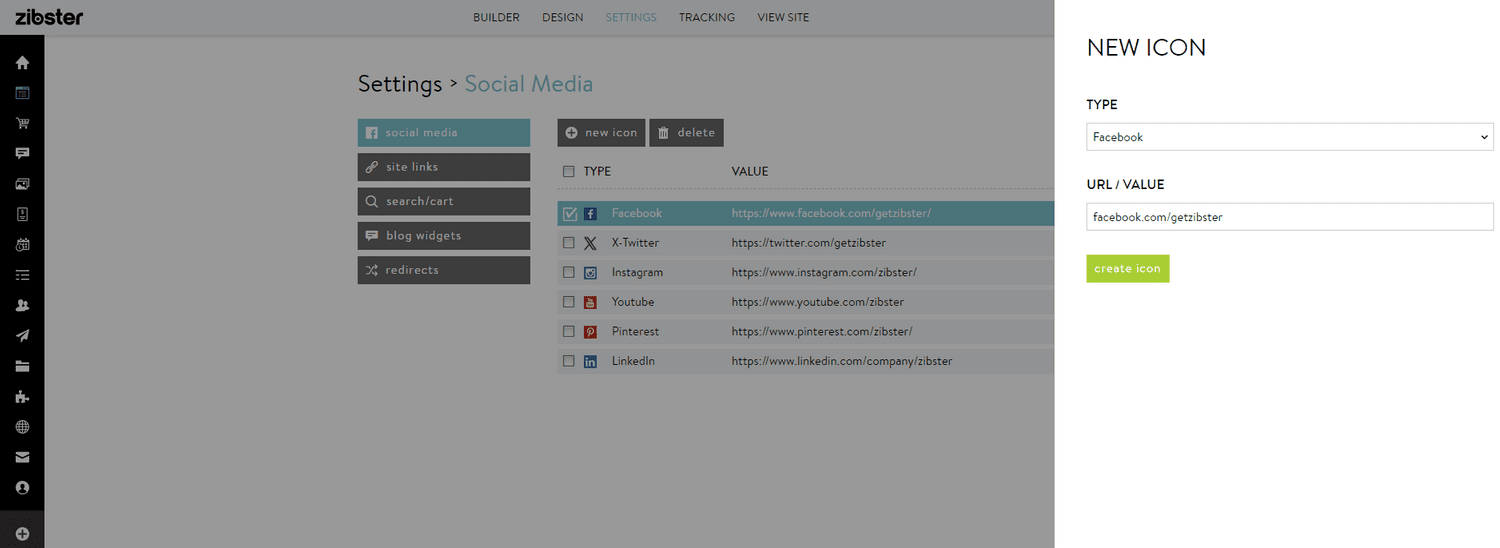Click the Pinterest URL value cell
Screen dimensions: 1500x548
822,331
